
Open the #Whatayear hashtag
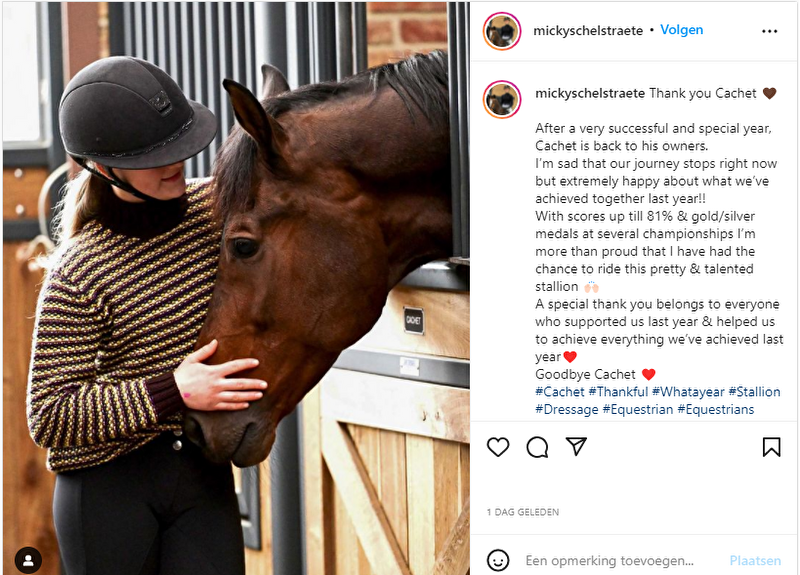(x=688, y=392)
